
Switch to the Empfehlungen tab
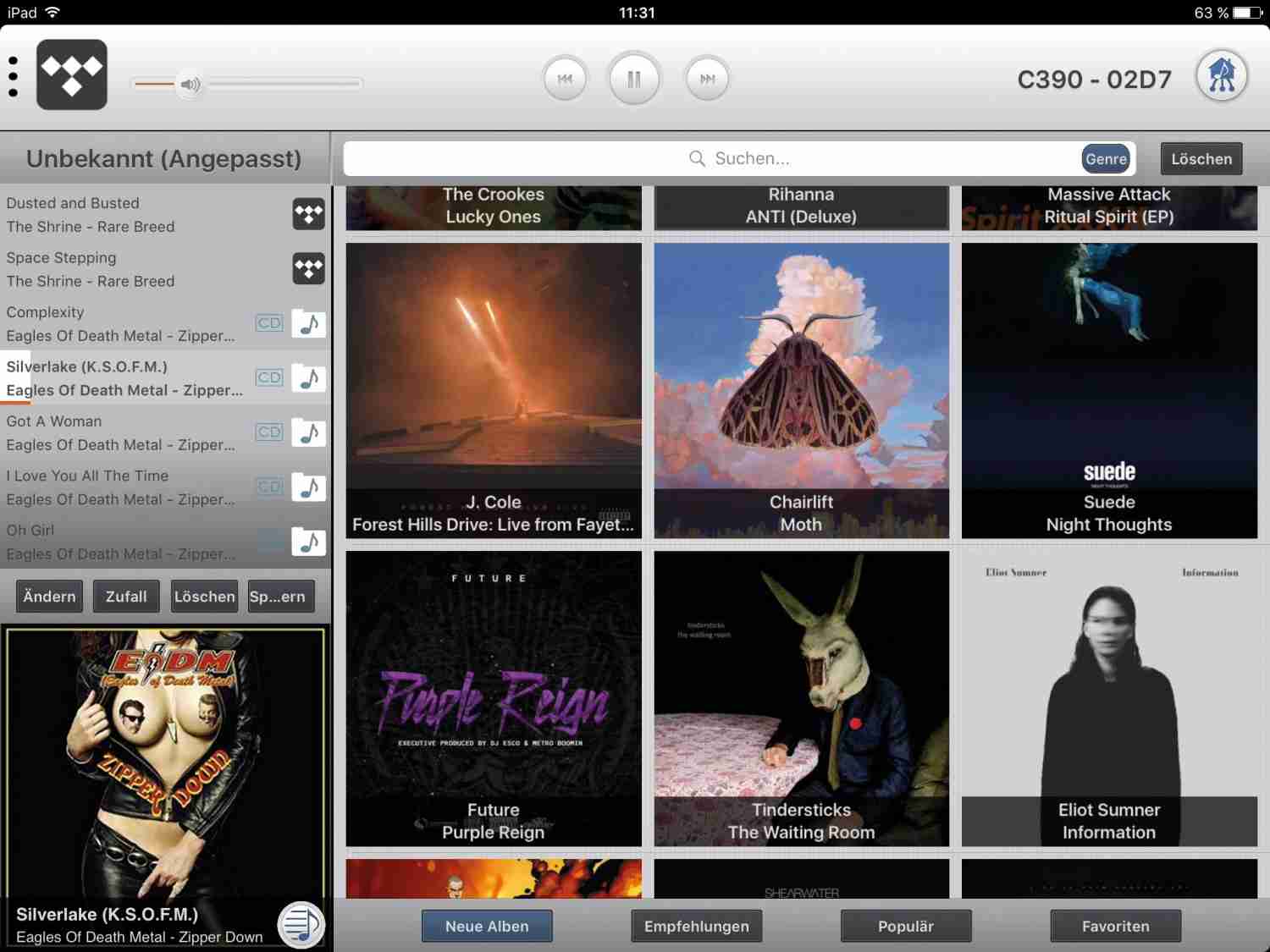[x=696, y=926]
